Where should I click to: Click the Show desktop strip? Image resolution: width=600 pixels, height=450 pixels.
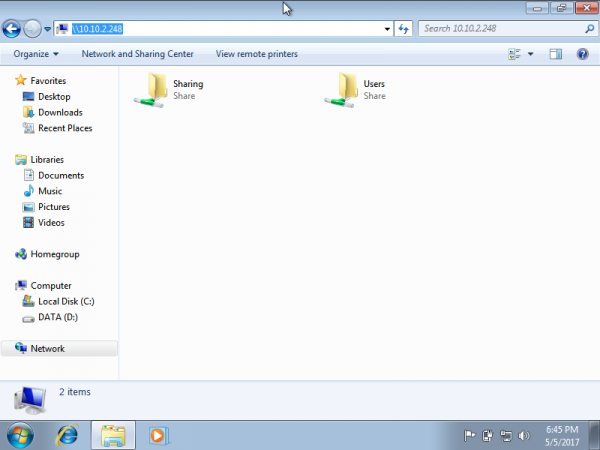point(594,435)
